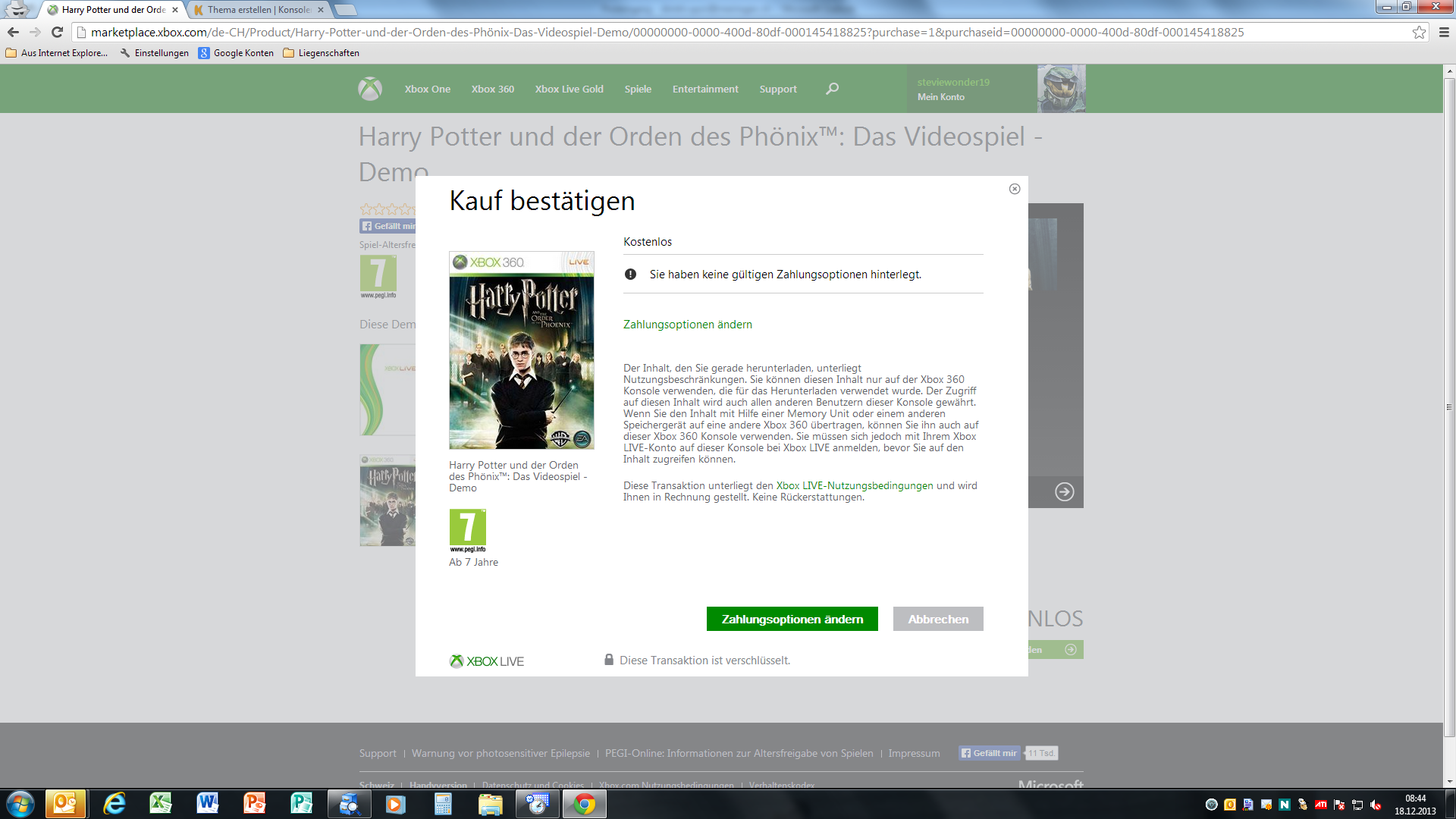Viewport: 1456px width, 819px height.
Task: Click the padlock encryption icon
Action: (608, 660)
